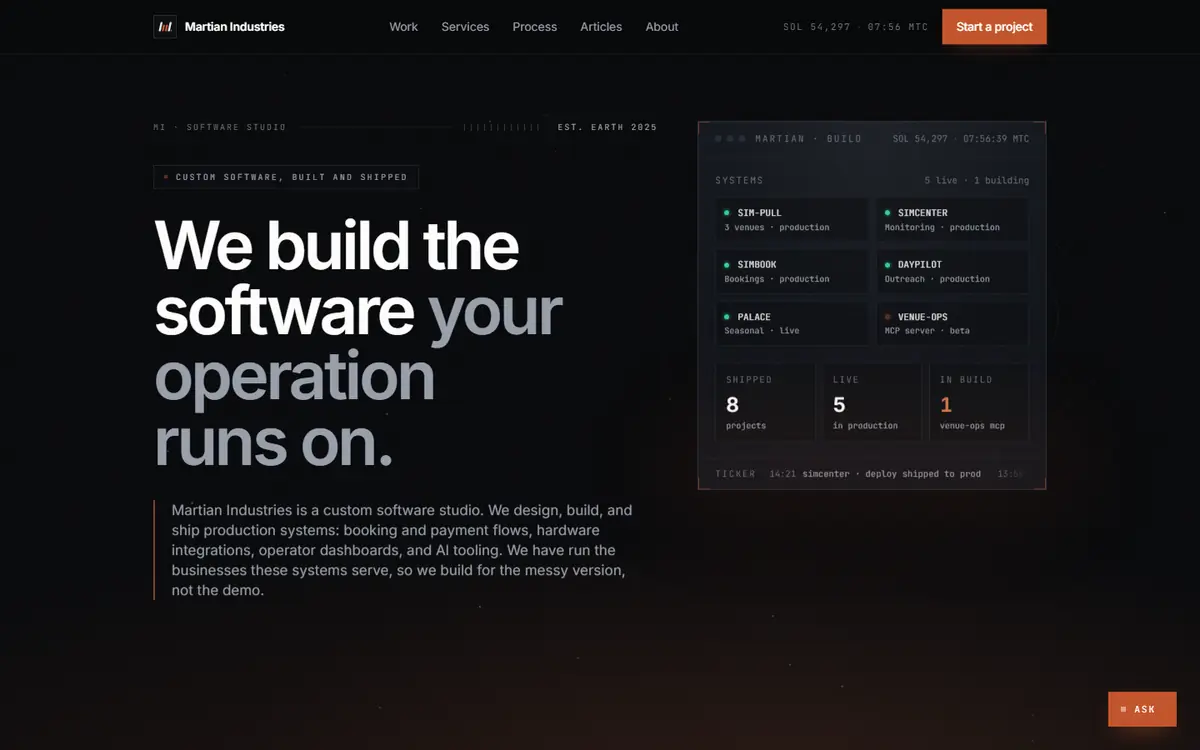Viewport: 1200px width, 750px height.
Task: Click the "3 venues · production" subtitle
Action: point(777,228)
